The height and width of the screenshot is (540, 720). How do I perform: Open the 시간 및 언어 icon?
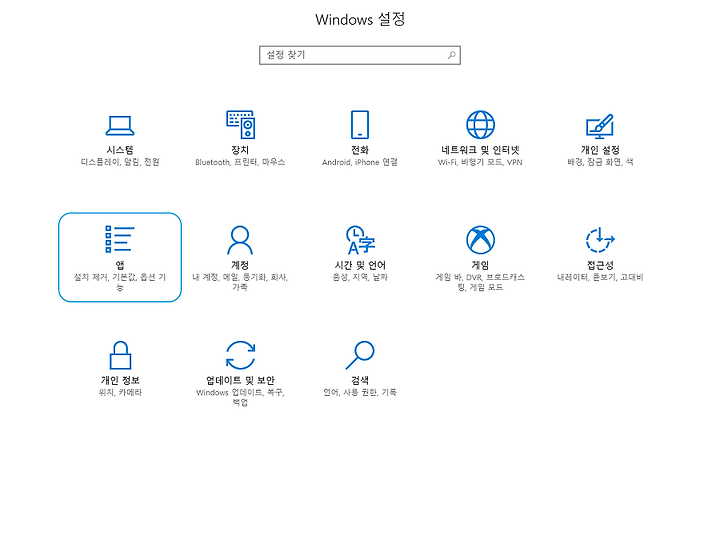point(360,240)
